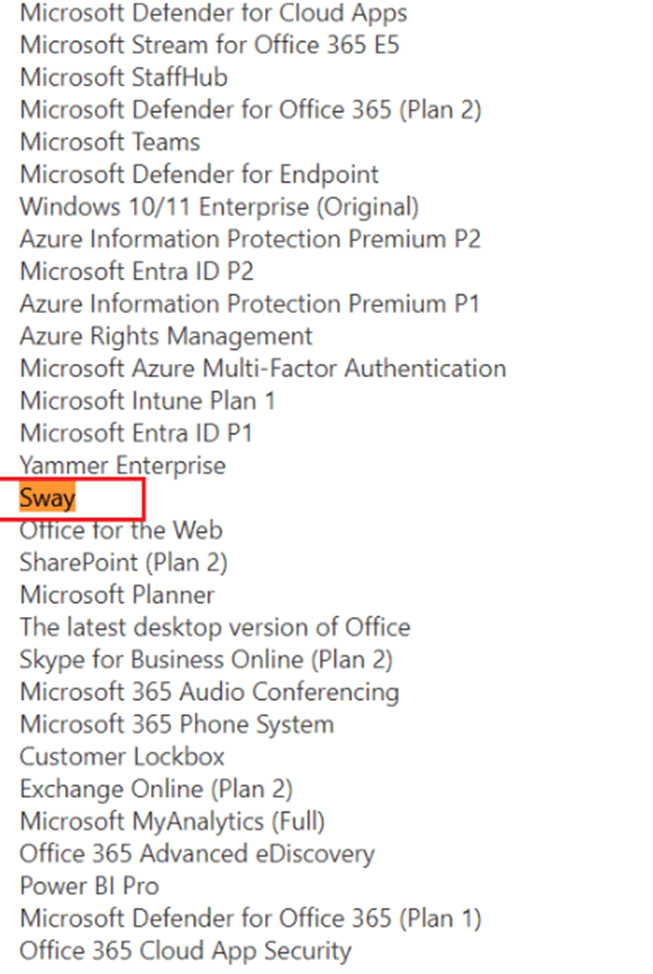Click Customer Lockbox
This screenshot has width=653, height=974.
122,757
